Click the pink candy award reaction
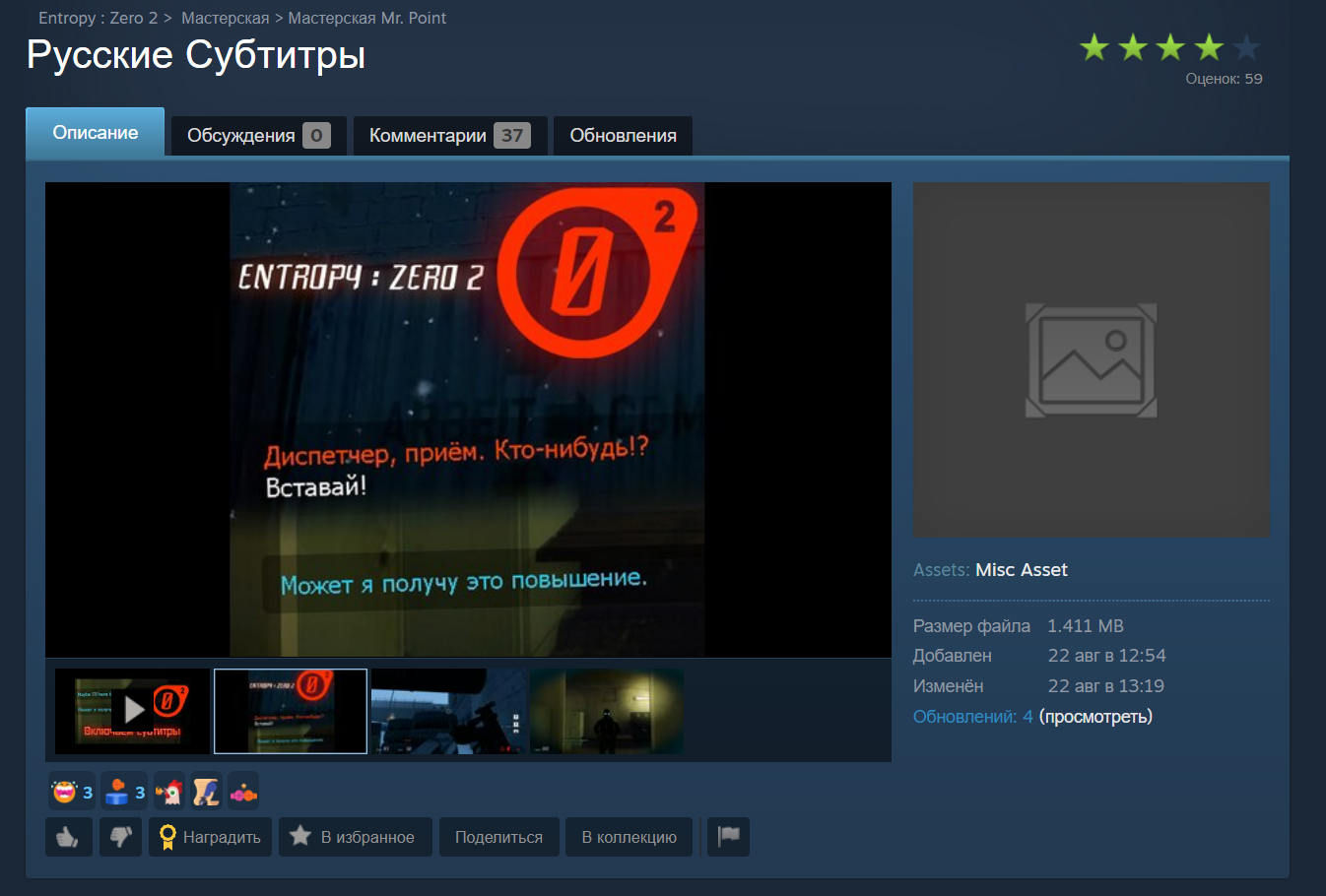This screenshot has height=896, width=1326. tap(243, 792)
